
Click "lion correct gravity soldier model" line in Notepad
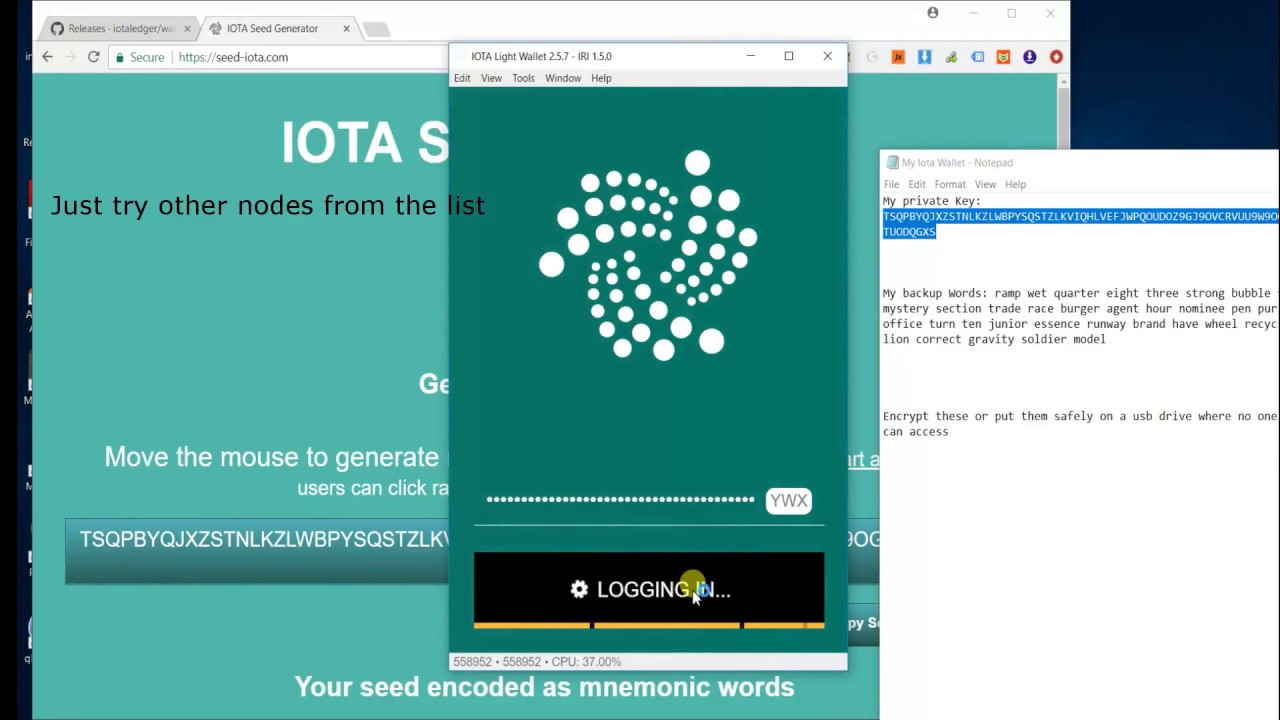coord(994,340)
